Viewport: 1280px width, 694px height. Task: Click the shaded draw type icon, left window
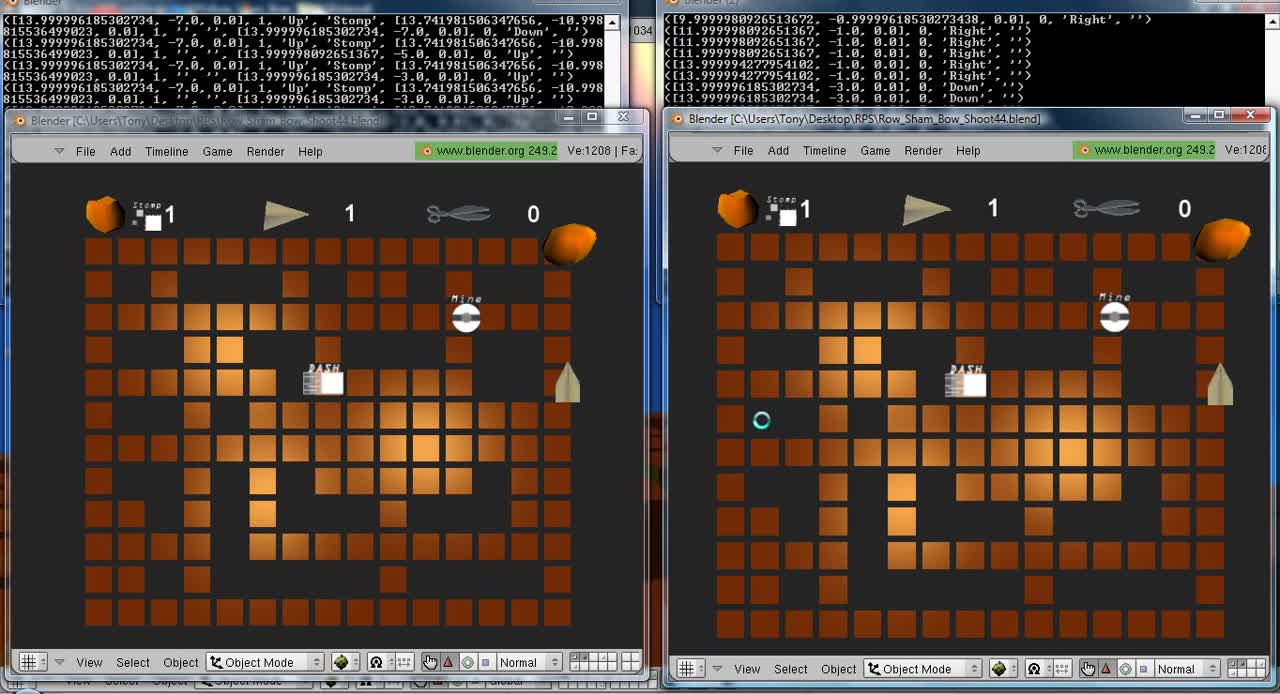(340, 662)
